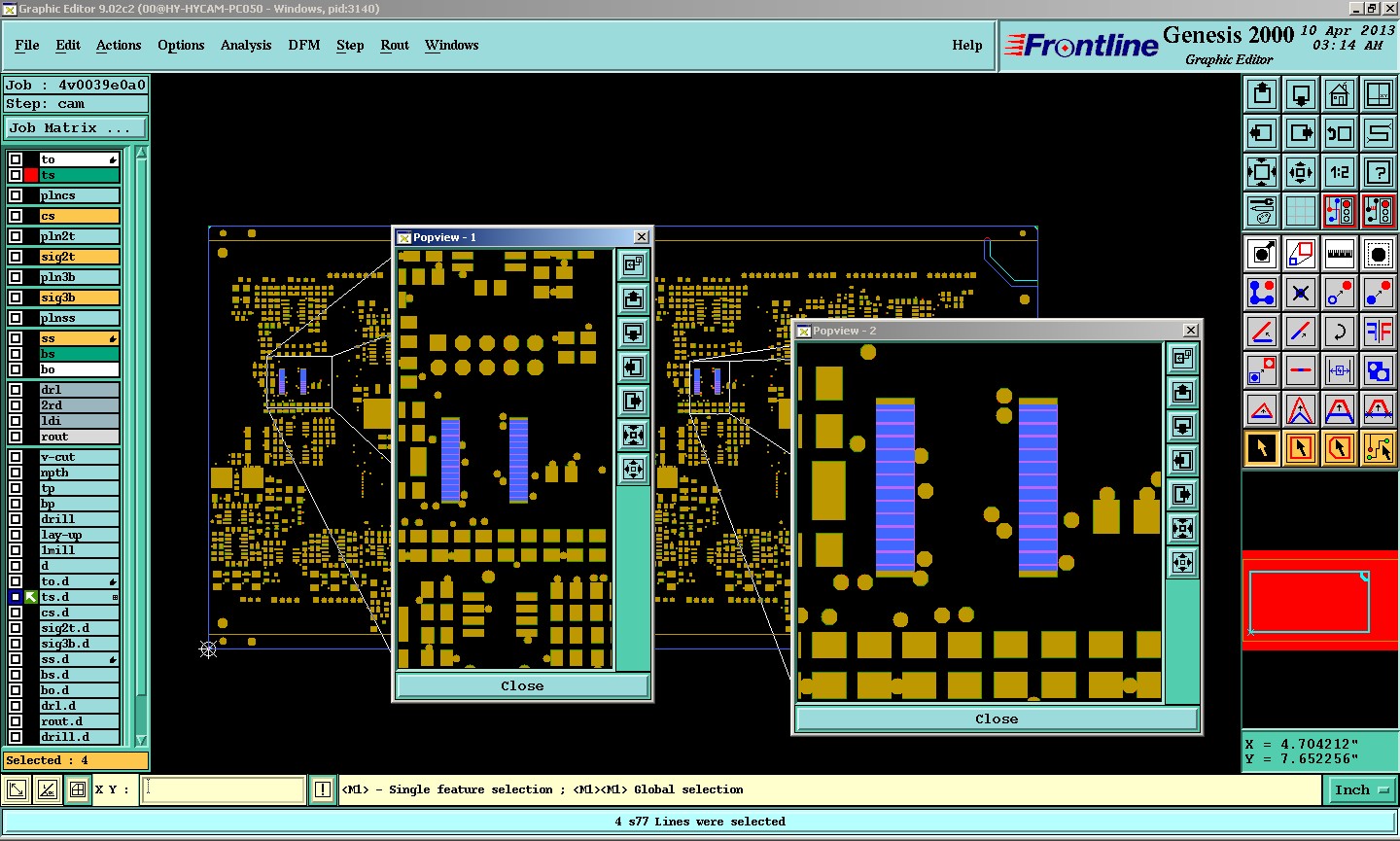Open the File menu

coord(27,45)
